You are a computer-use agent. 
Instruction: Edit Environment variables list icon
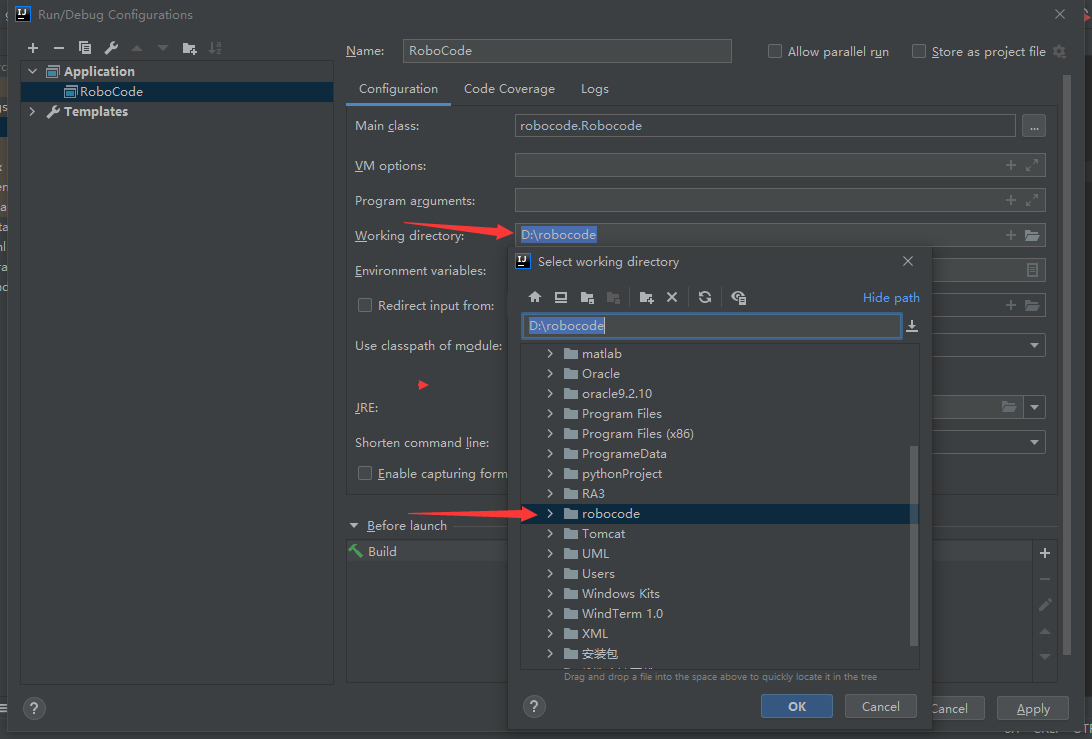pyautogui.click(x=1032, y=270)
